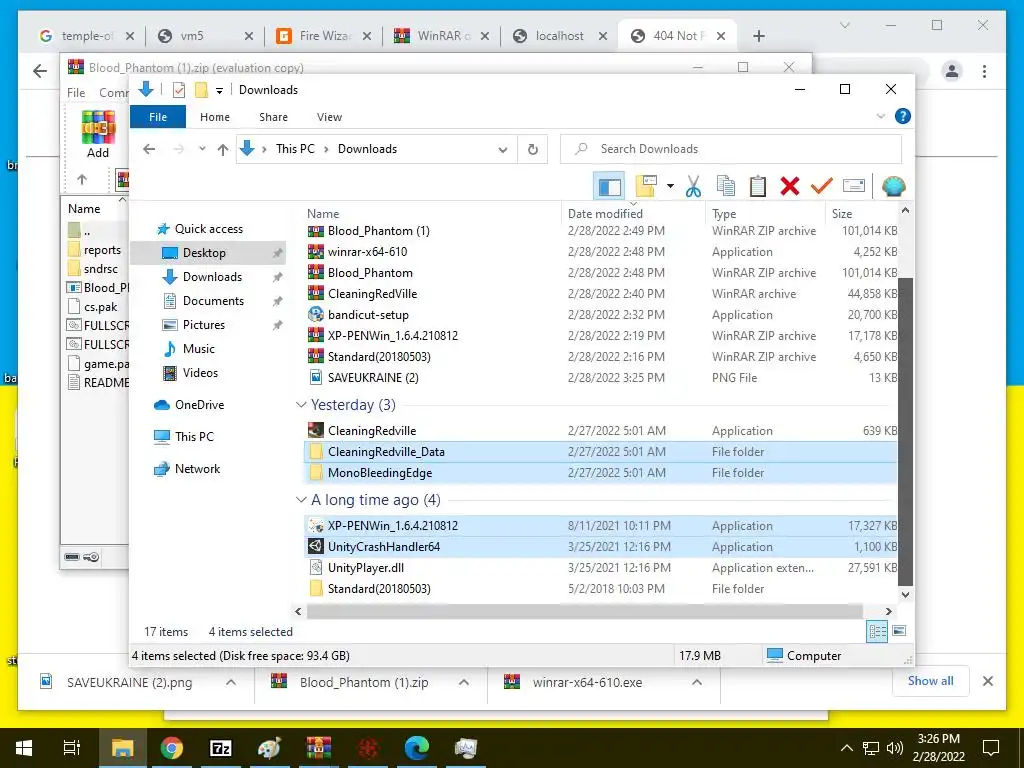This screenshot has width=1024, height=768.
Task: Click the Paste clipboard icon in toolbar
Action: point(758,186)
